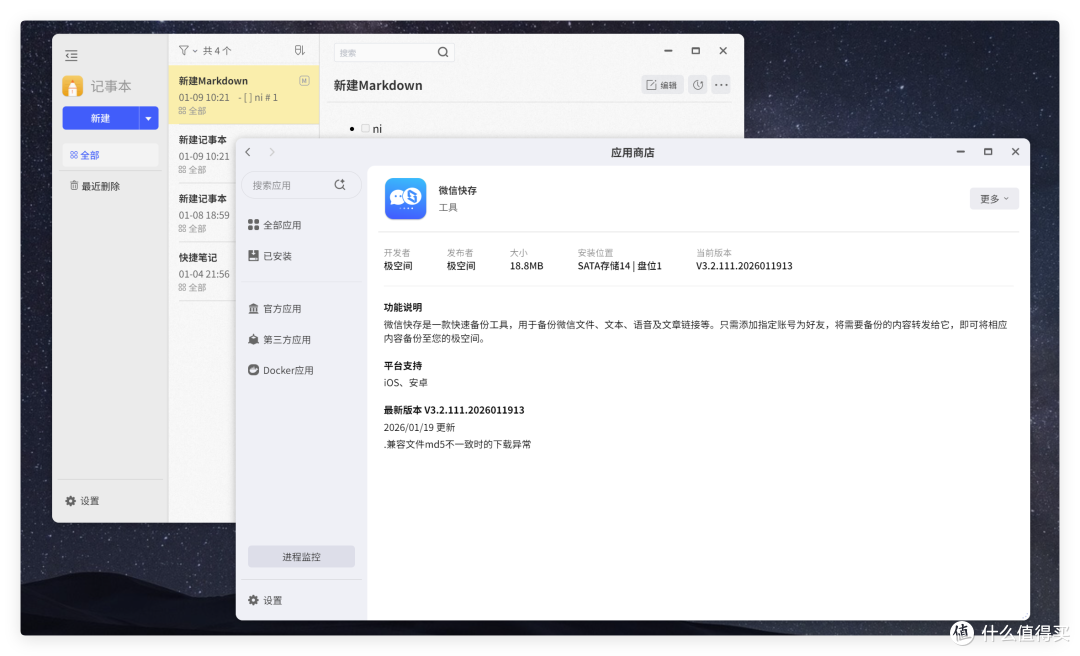The width and height of the screenshot is (1080, 656).
Task: Close the 应用商店 window
Action: 1015,152
